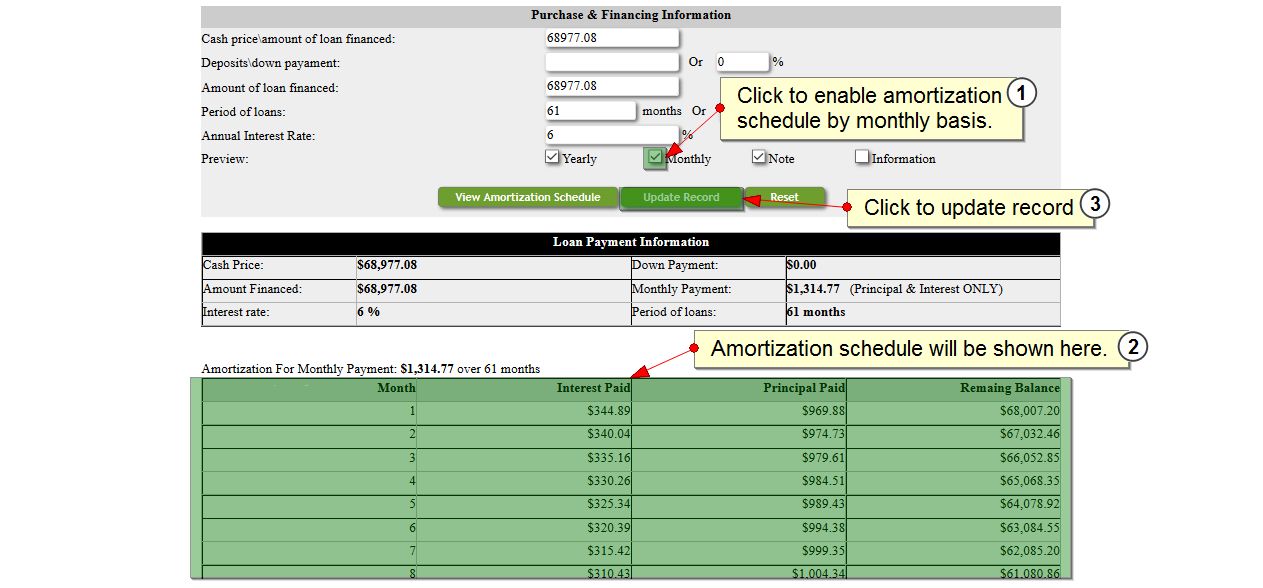
Task: Click the Amount of loan financed field
Action: point(611,86)
